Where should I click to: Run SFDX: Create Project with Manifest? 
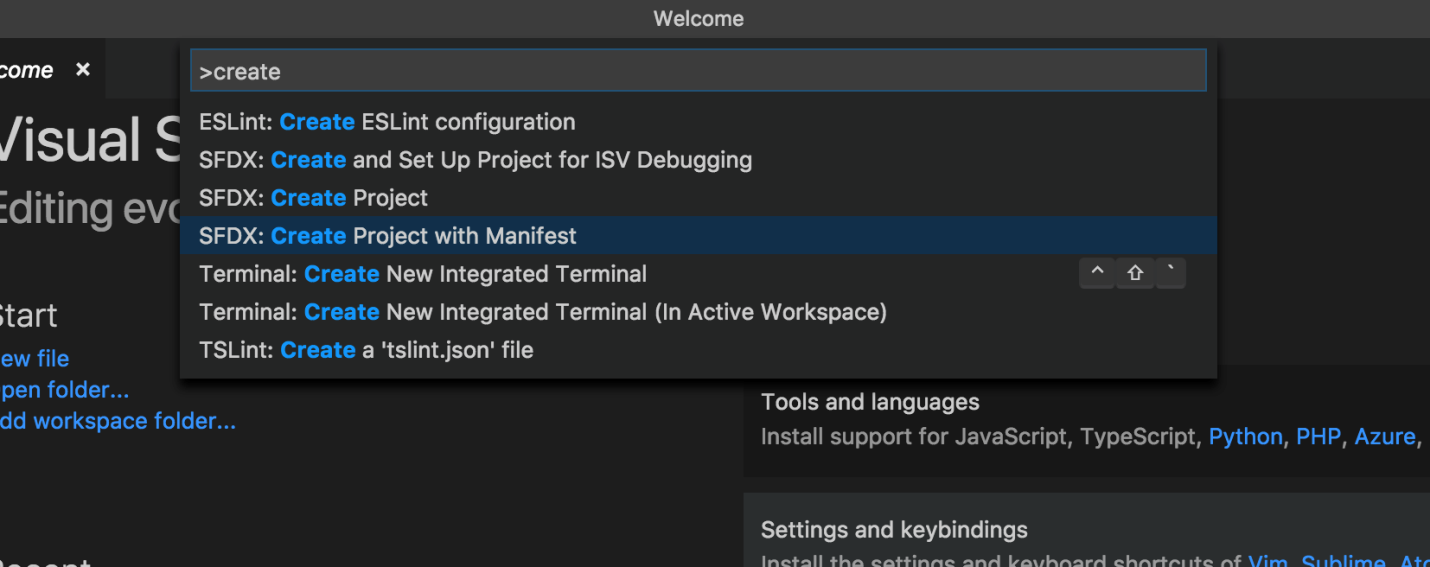[x=388, y=236]
